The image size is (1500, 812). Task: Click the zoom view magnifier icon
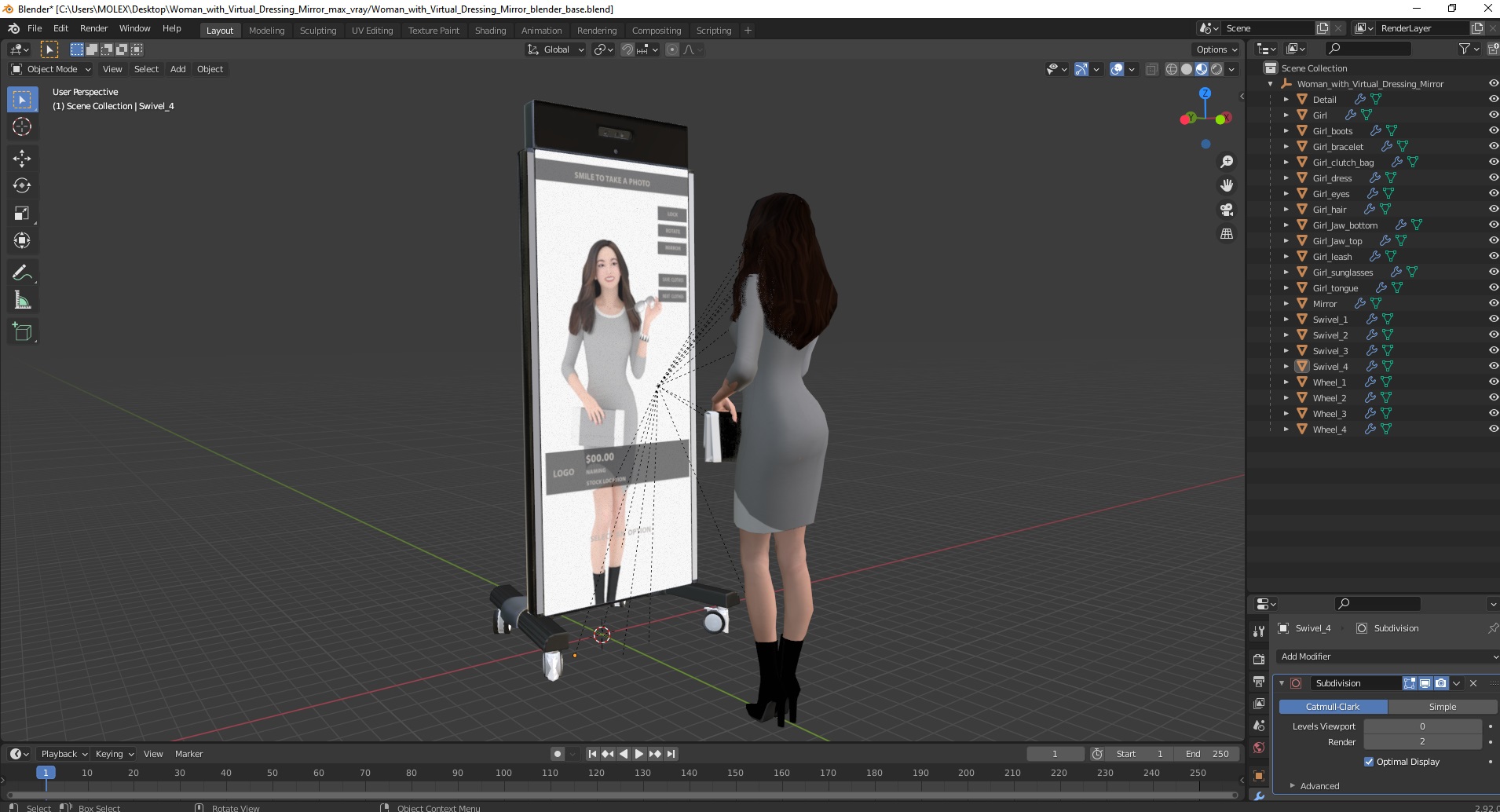1226,162
